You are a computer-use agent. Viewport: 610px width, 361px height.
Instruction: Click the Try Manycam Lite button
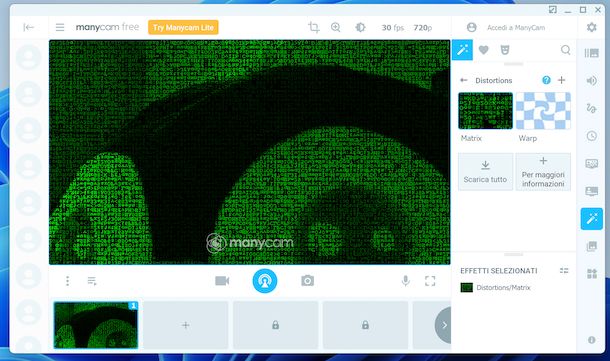tap(183, 27)
